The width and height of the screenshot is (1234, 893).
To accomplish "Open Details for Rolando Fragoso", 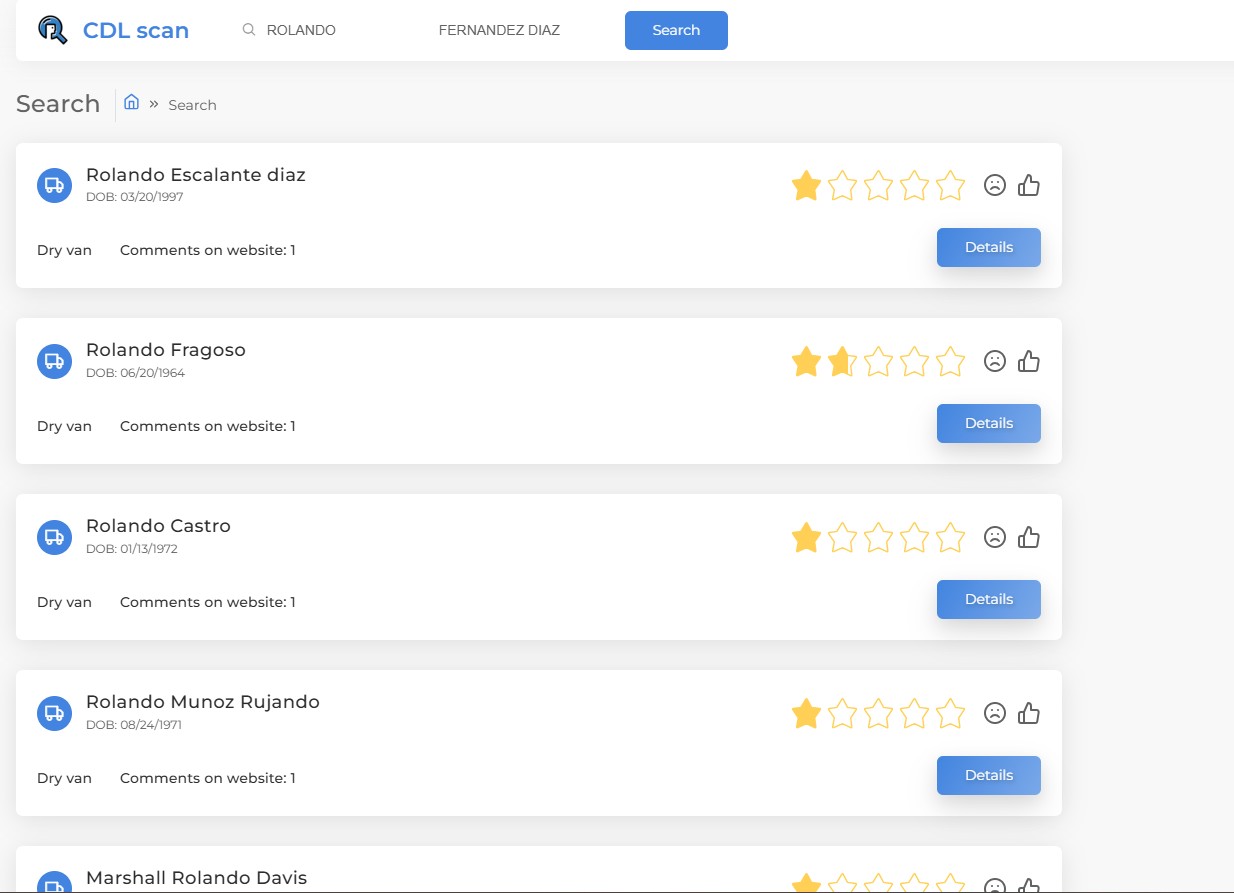I will (988, 423).
